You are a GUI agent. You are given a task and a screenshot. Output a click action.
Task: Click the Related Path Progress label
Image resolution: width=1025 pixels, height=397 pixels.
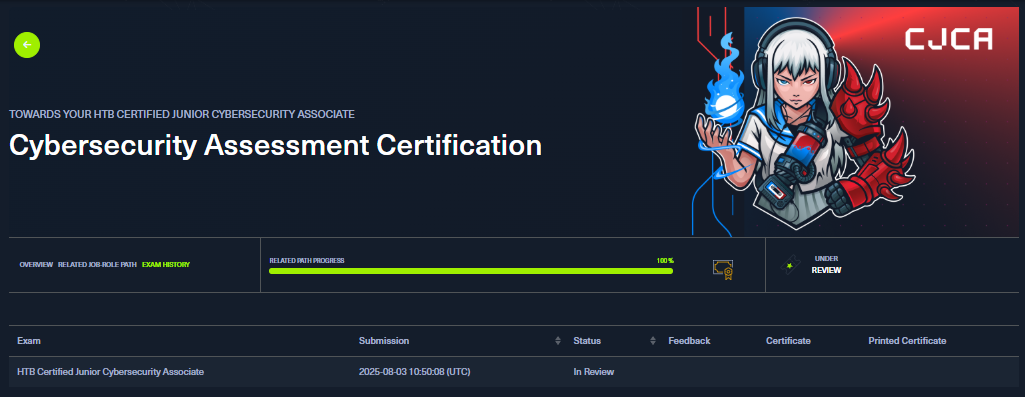pyautogui.click(x=307, y=260)
